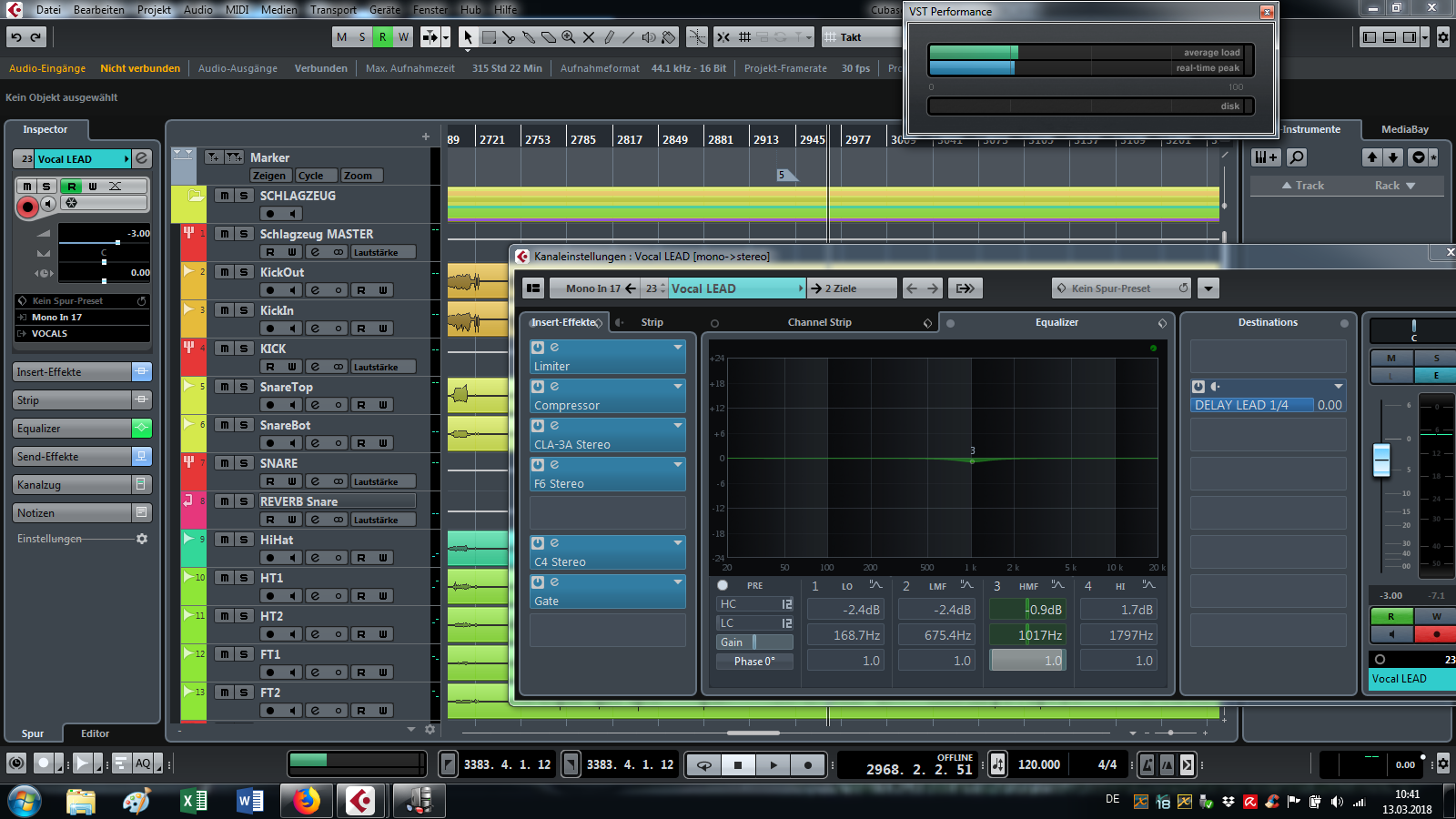Select the Erase tool
Screen dimensions: 1456x819
(x=549, y=37)
